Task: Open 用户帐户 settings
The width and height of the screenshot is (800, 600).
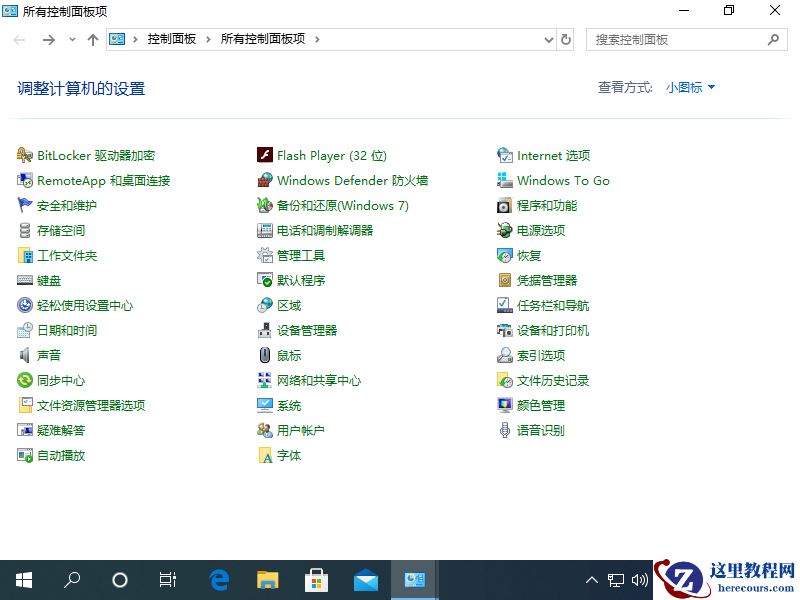Action: tap(294, 430)
